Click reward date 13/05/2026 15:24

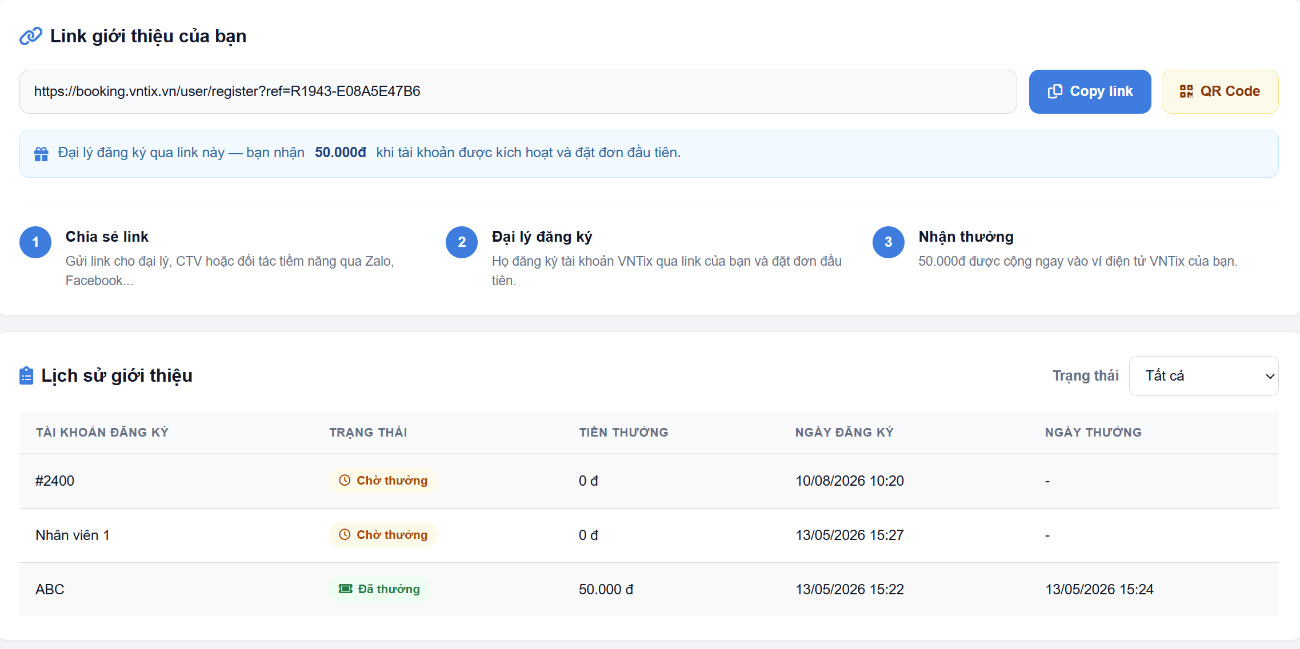click(1099, 589)
